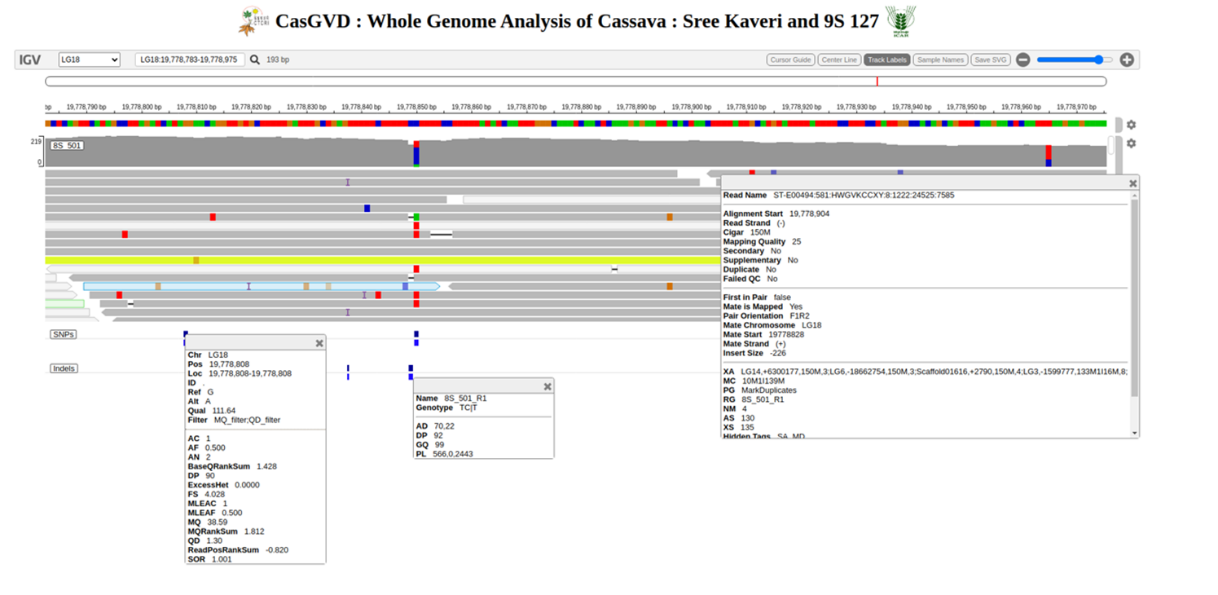Click the Pair Orientation F1R2 row
This screenshot has width=1218, height=595.
(x=768, y=316)
